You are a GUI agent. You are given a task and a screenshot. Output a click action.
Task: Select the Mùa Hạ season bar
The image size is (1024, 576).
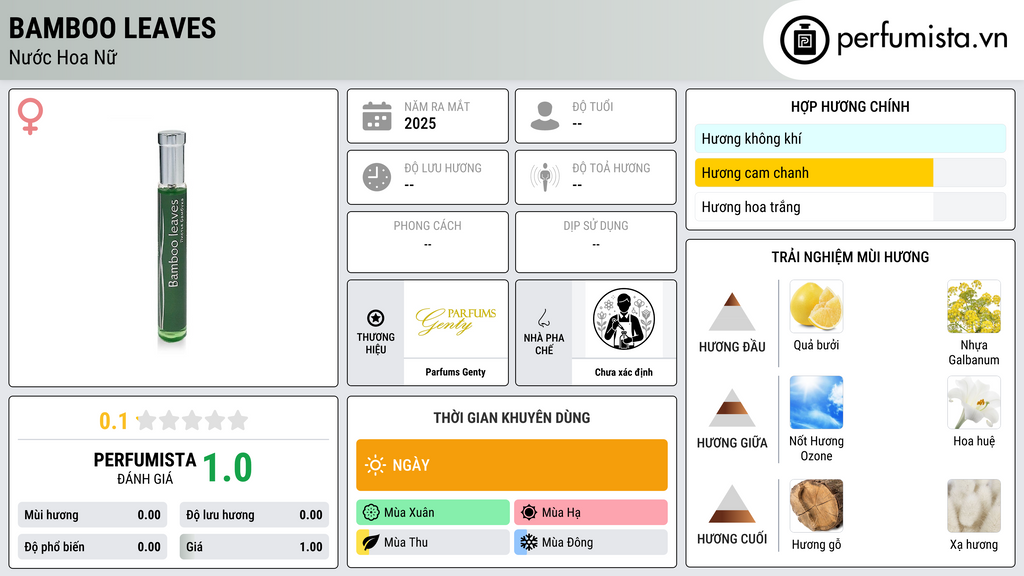pos(591,512)
